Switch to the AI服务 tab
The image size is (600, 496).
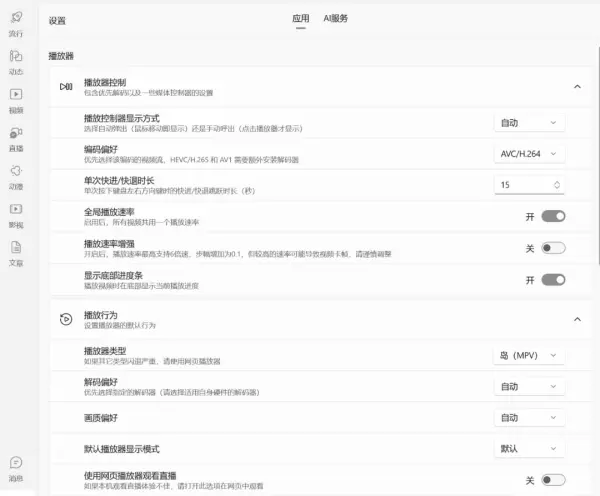[336, 18]
